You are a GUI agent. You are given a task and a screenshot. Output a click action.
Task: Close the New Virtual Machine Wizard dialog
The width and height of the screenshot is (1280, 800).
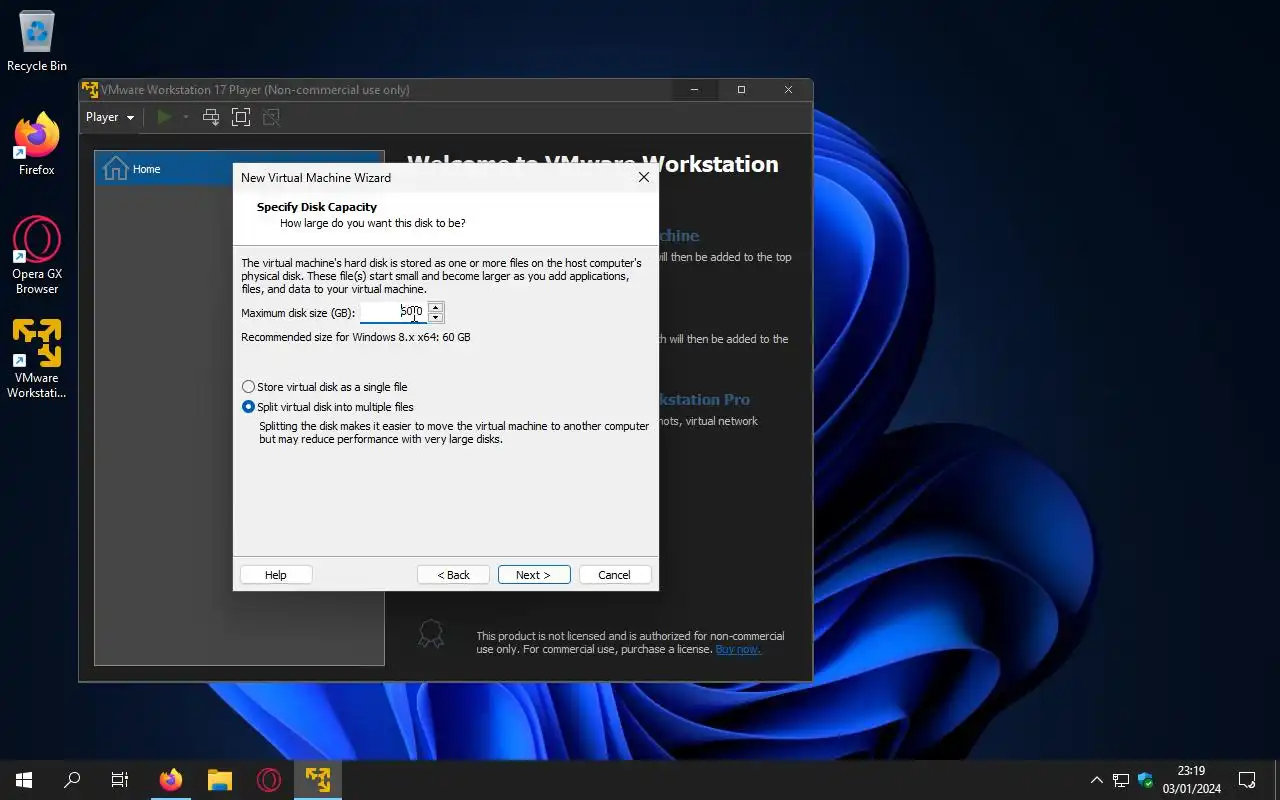(644, 177)
